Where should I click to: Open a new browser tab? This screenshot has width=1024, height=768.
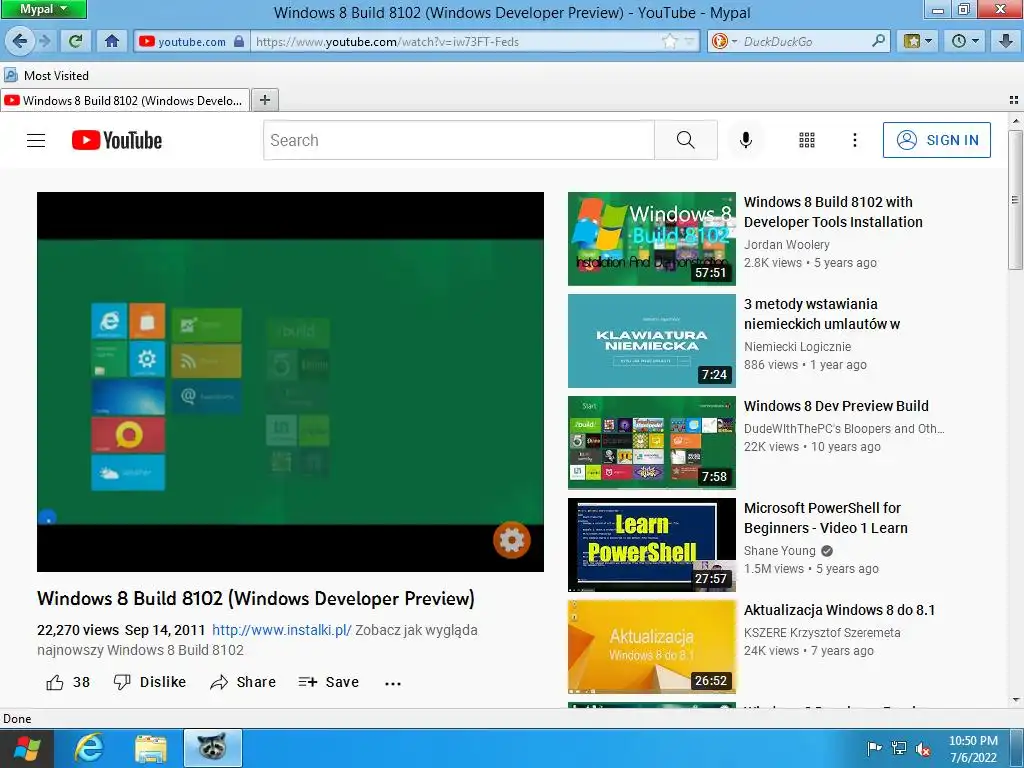pos(264,100)
